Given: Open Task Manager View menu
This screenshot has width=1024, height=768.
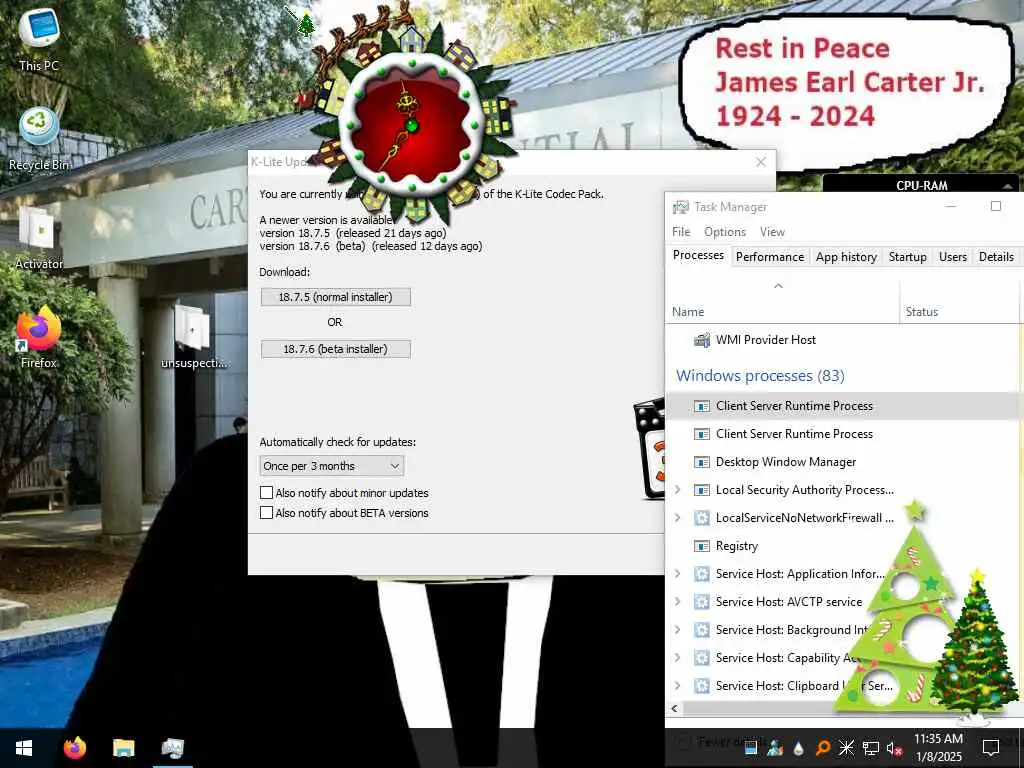Looking at the screenshot, I should click(x=772, y=232).
